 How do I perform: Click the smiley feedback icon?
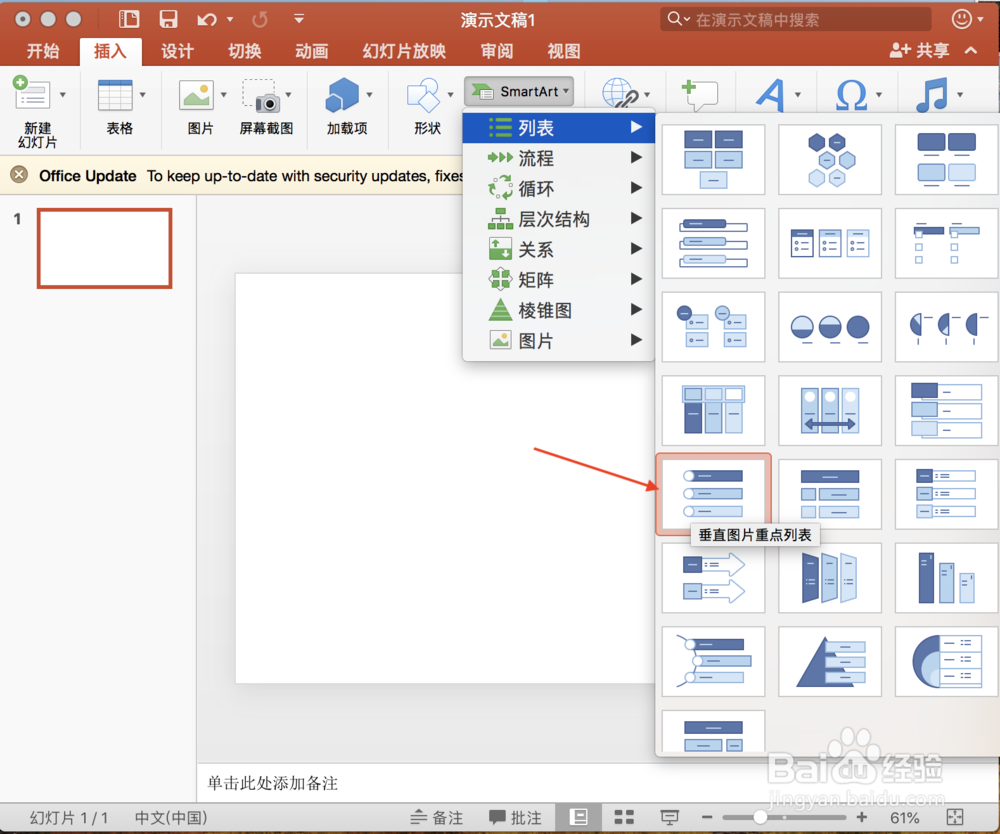click(x=962, y=19)
